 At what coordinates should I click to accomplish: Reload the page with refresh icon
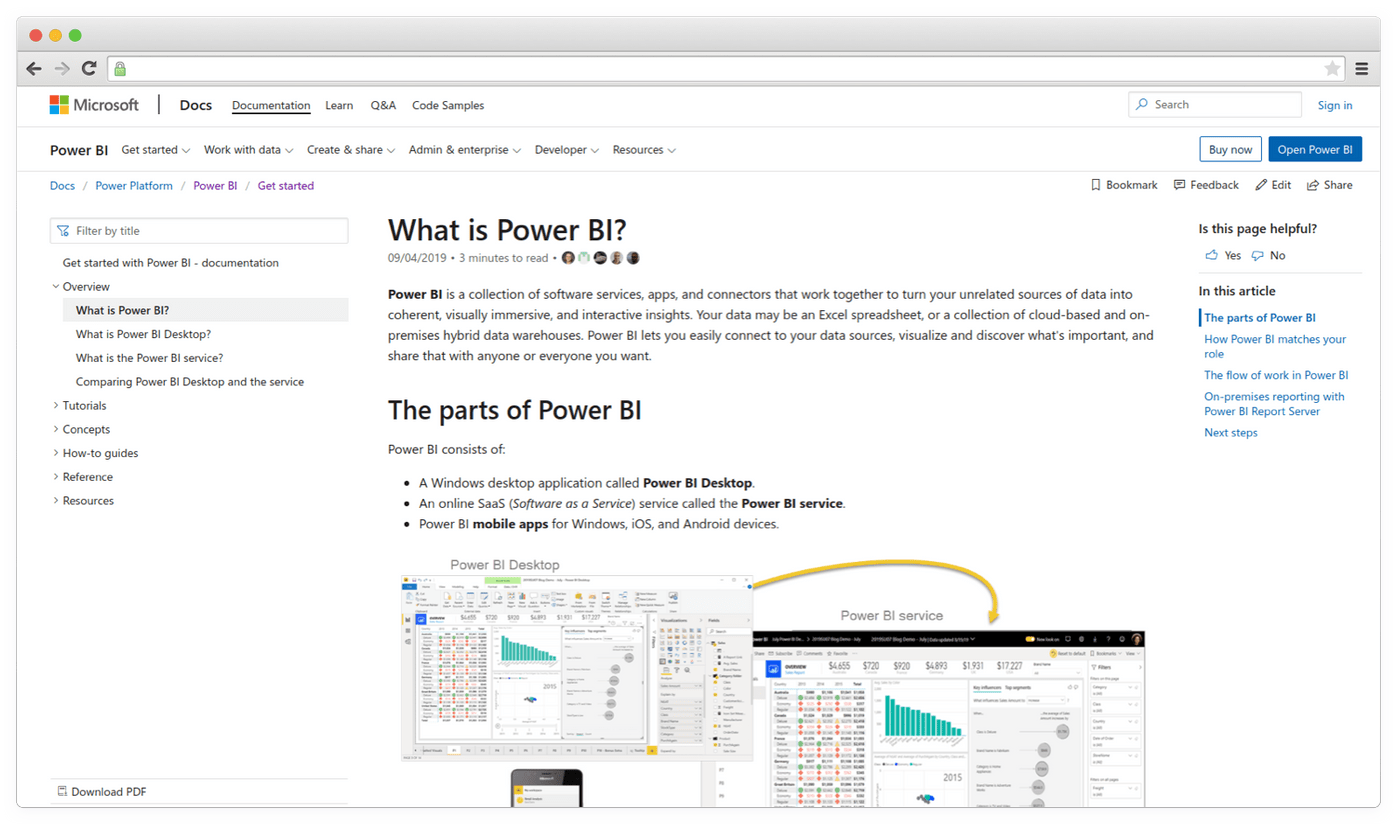click(89, 69)
